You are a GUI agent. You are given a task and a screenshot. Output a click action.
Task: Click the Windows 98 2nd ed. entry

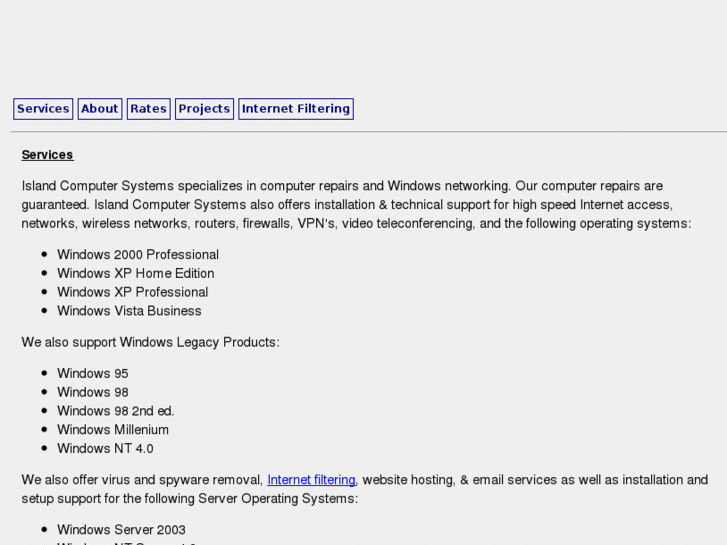tap(115, 411)
